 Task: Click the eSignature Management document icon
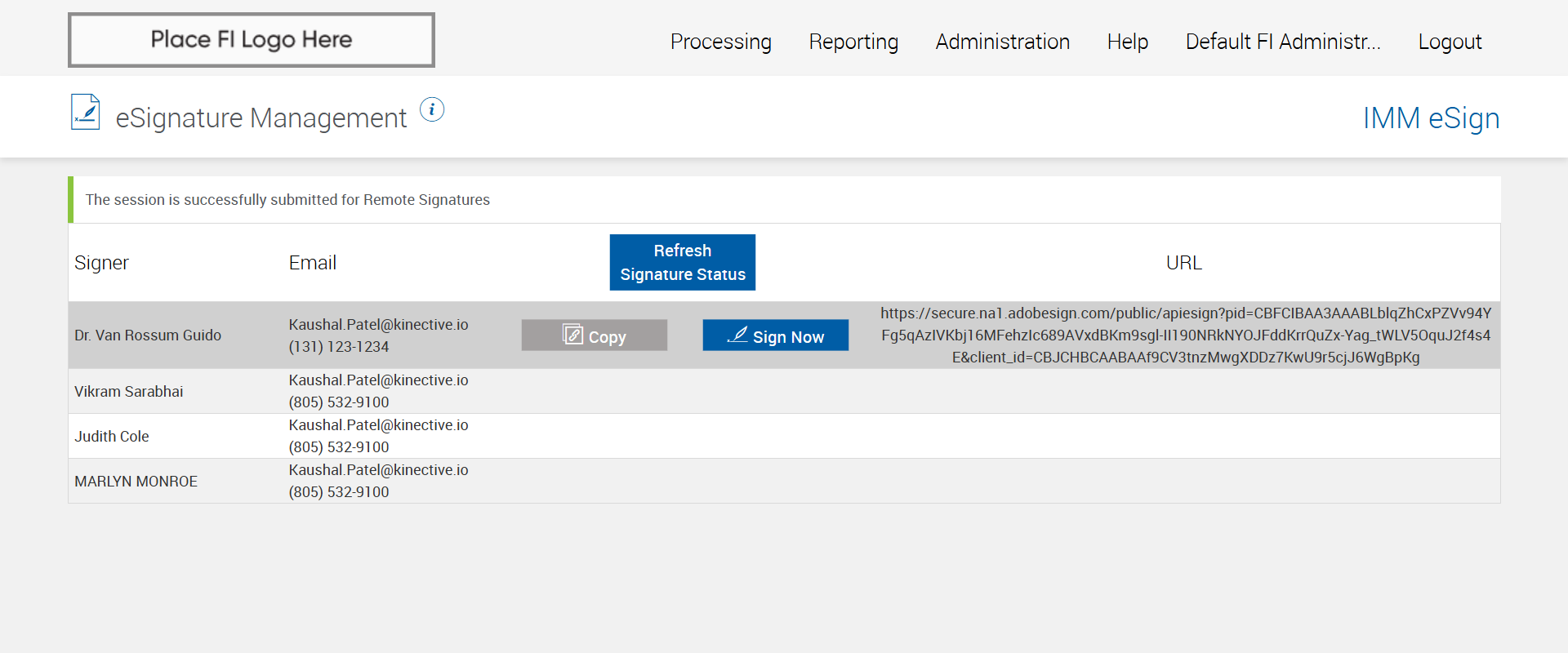86,113
